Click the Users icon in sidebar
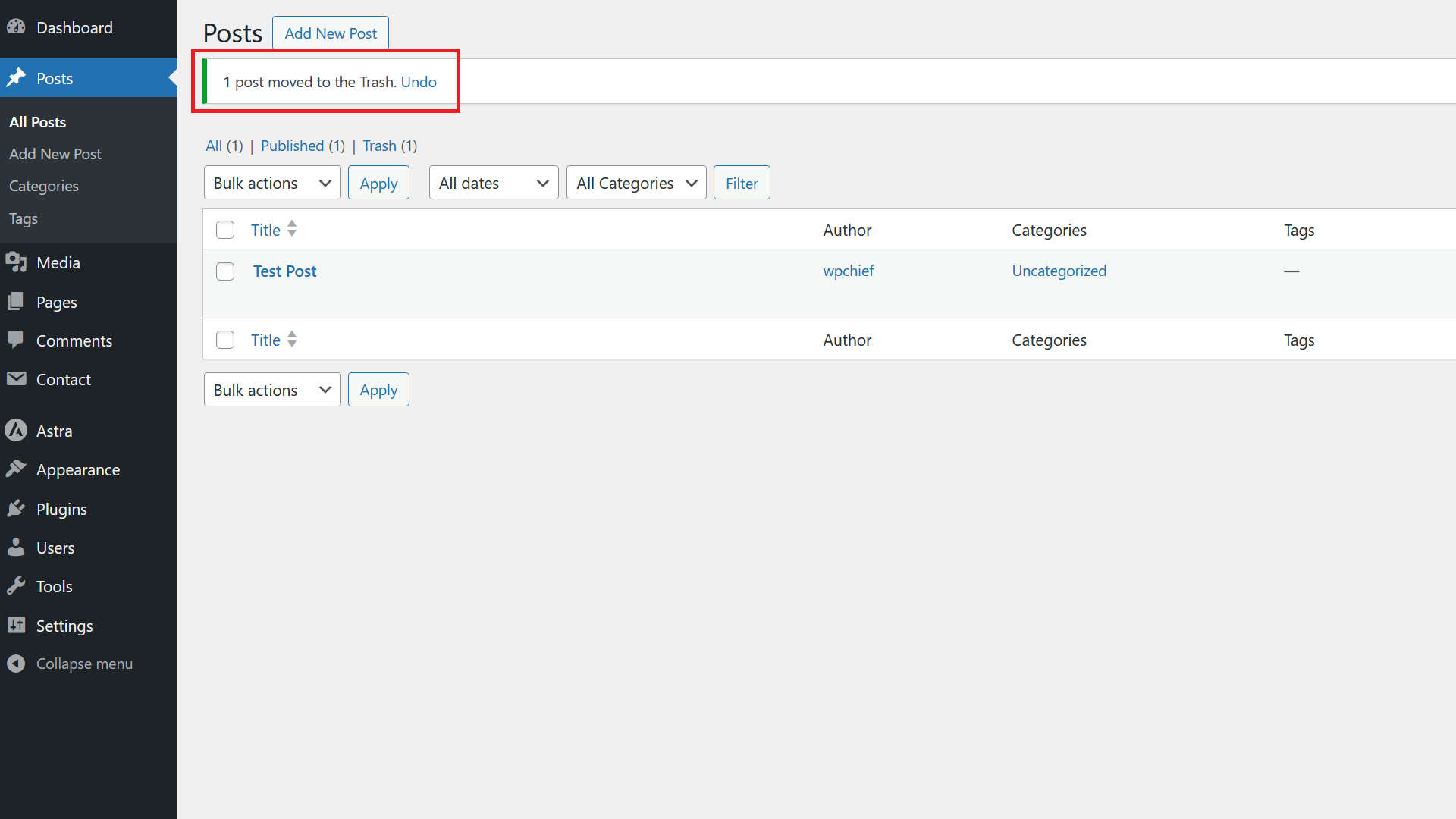This screenshot has width=1456, height=819. [15, 547]
